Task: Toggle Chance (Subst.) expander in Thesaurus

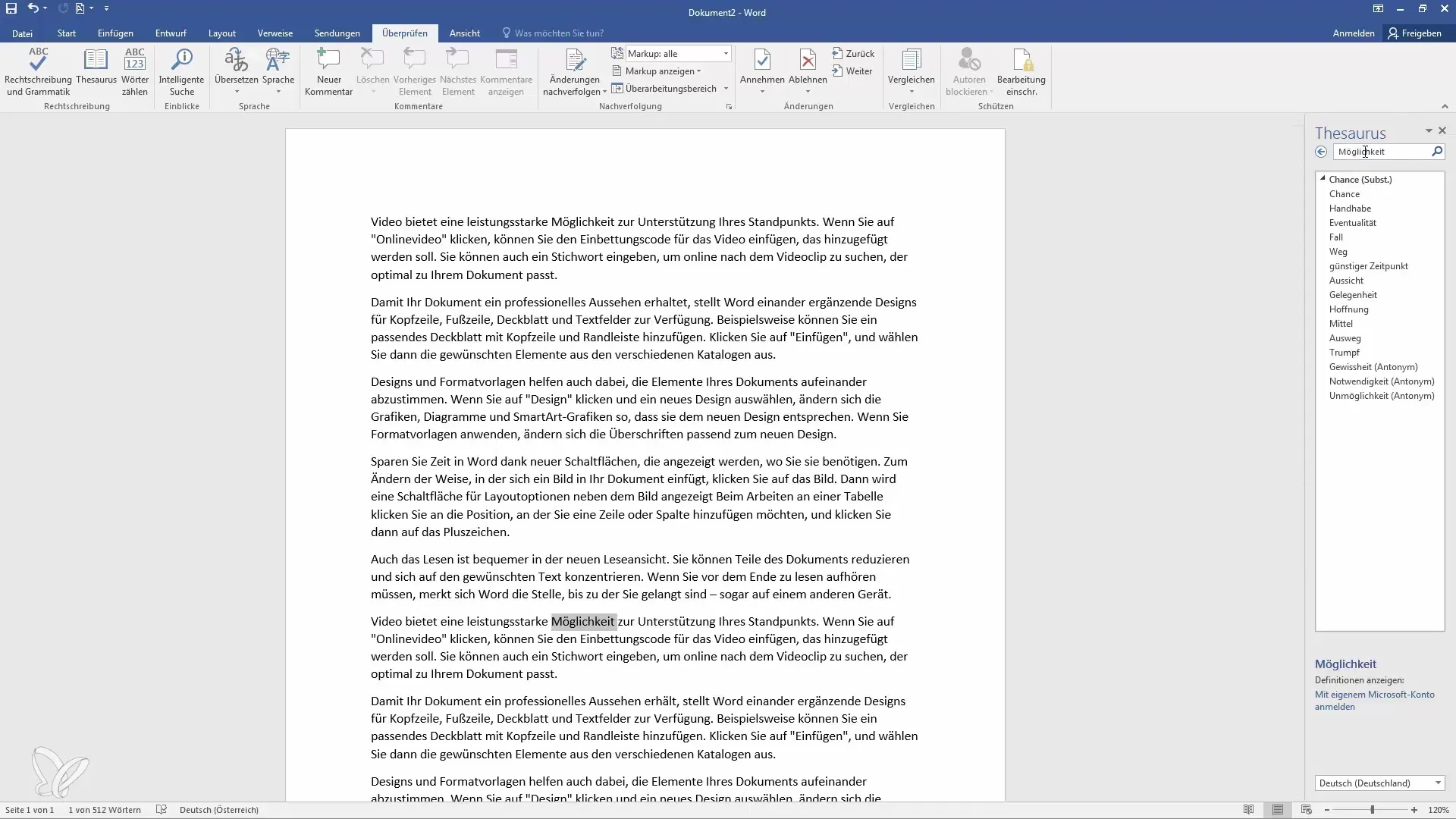Action: pyautogui.click(x=1323, y=178)
